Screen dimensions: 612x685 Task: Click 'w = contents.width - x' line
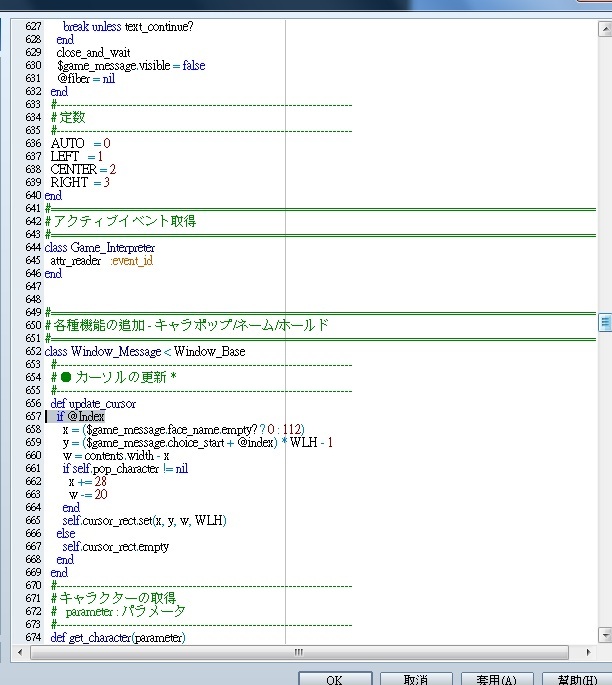[x=116, y=456]
